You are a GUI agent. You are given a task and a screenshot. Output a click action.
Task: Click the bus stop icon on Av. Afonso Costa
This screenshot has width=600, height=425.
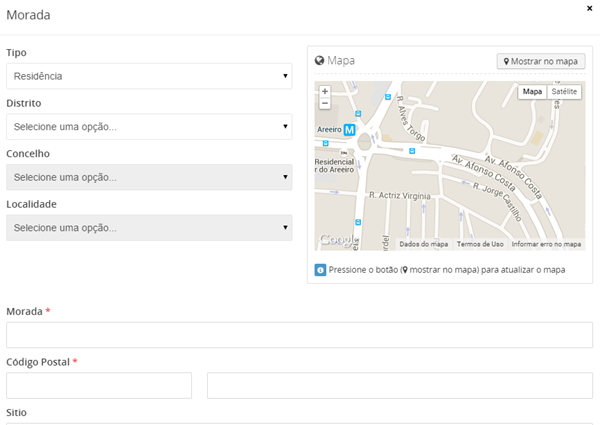[412, 151]
